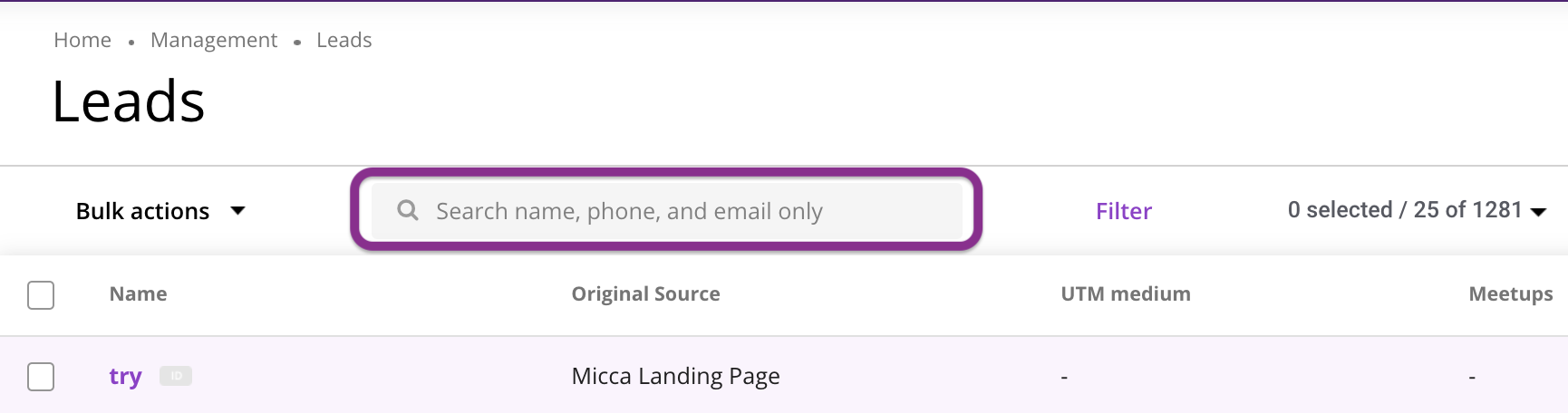Click the Meetups column header

[1510, 293]
